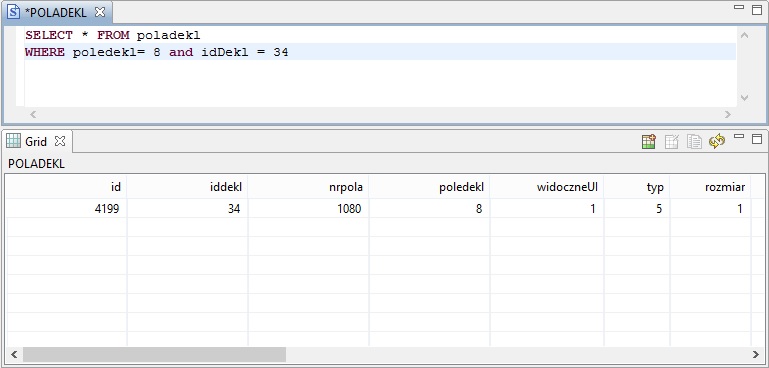Click the 'poledekl' column header

[429, 187]
